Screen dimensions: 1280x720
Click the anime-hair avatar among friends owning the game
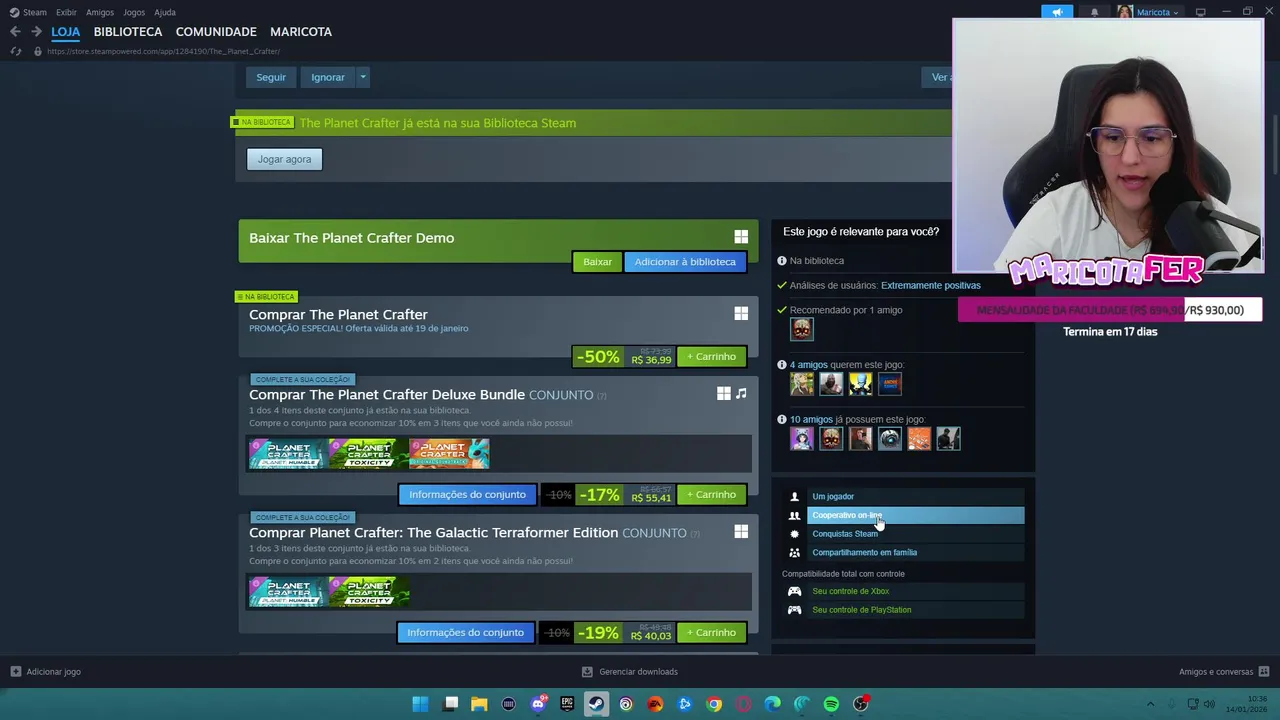point(802,438)
